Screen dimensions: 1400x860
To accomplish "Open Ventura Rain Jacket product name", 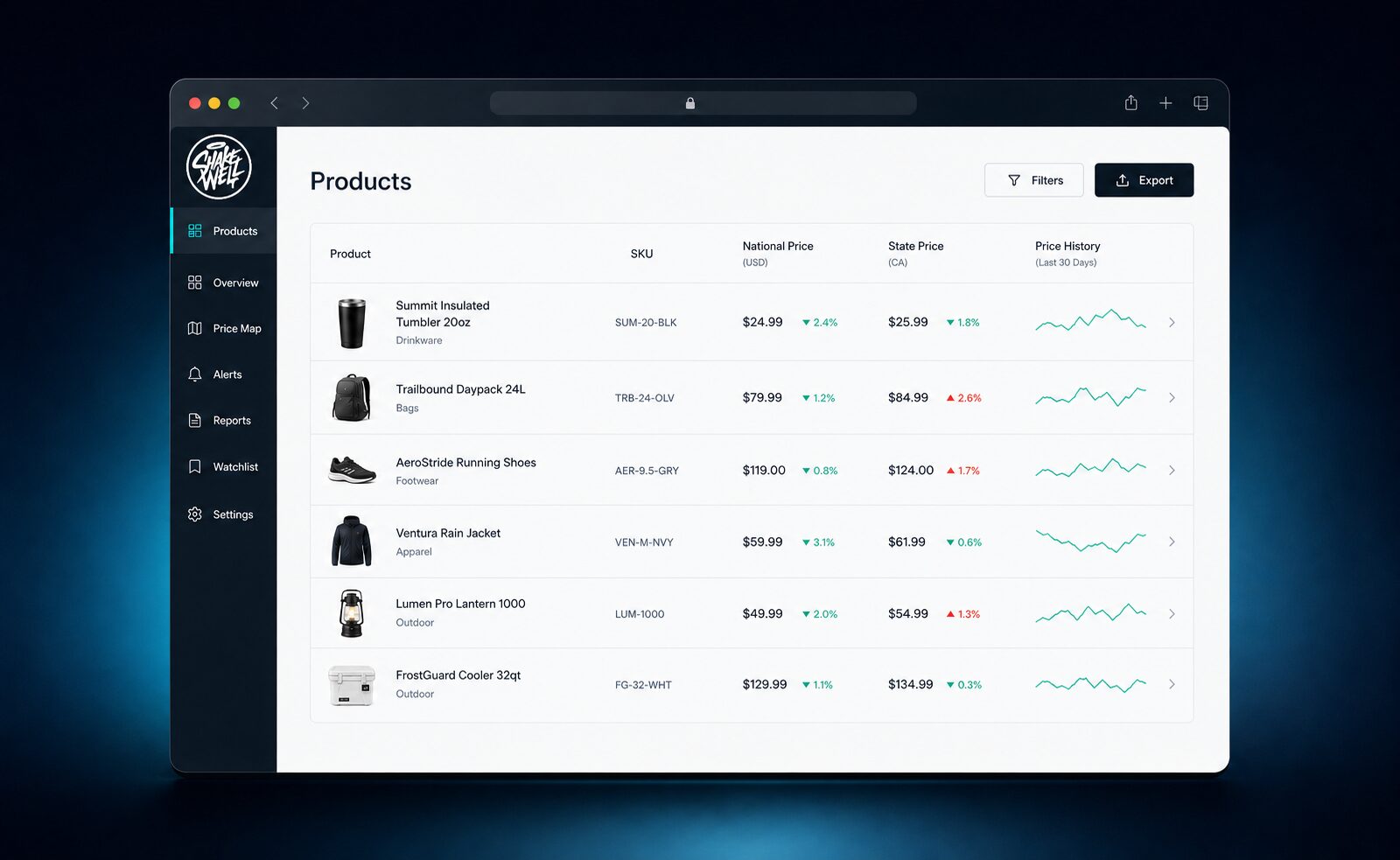I will pyautogui.click(x=448, y=533).
